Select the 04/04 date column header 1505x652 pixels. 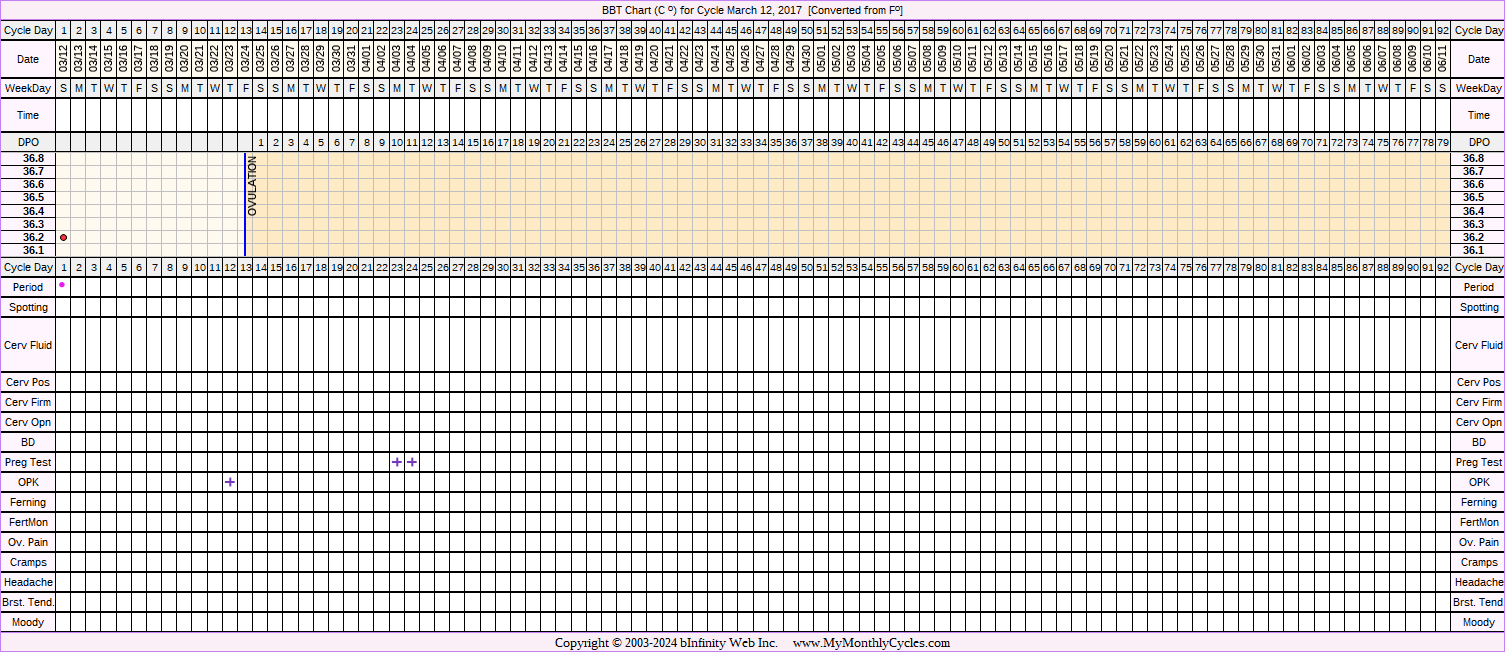(412, 59)
